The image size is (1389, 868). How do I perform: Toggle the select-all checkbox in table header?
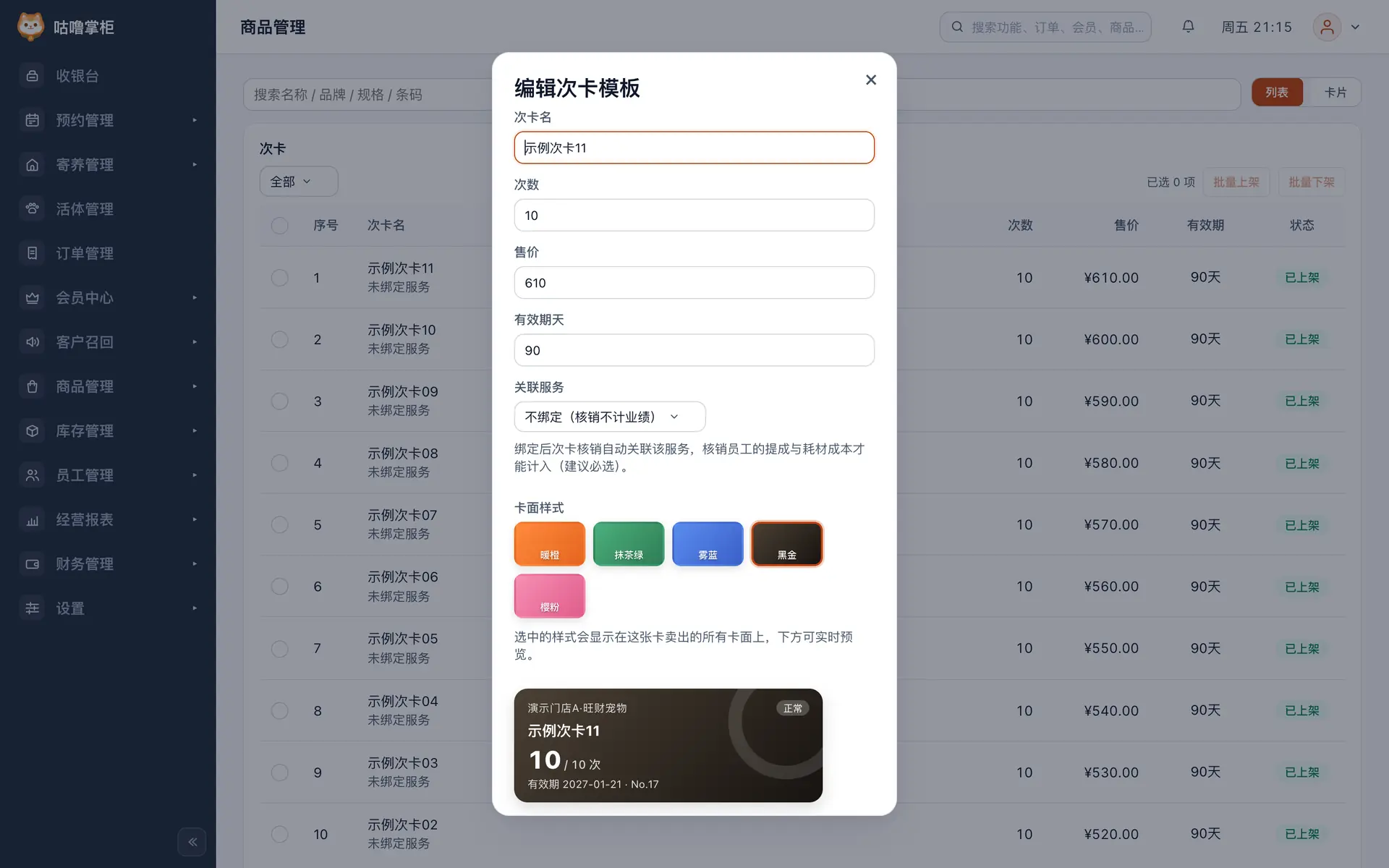pos(279,226)
